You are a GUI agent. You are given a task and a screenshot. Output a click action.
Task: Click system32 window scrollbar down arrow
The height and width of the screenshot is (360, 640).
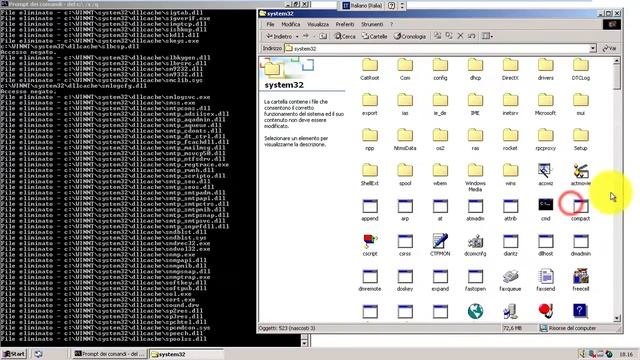click(x=617, y=318)
